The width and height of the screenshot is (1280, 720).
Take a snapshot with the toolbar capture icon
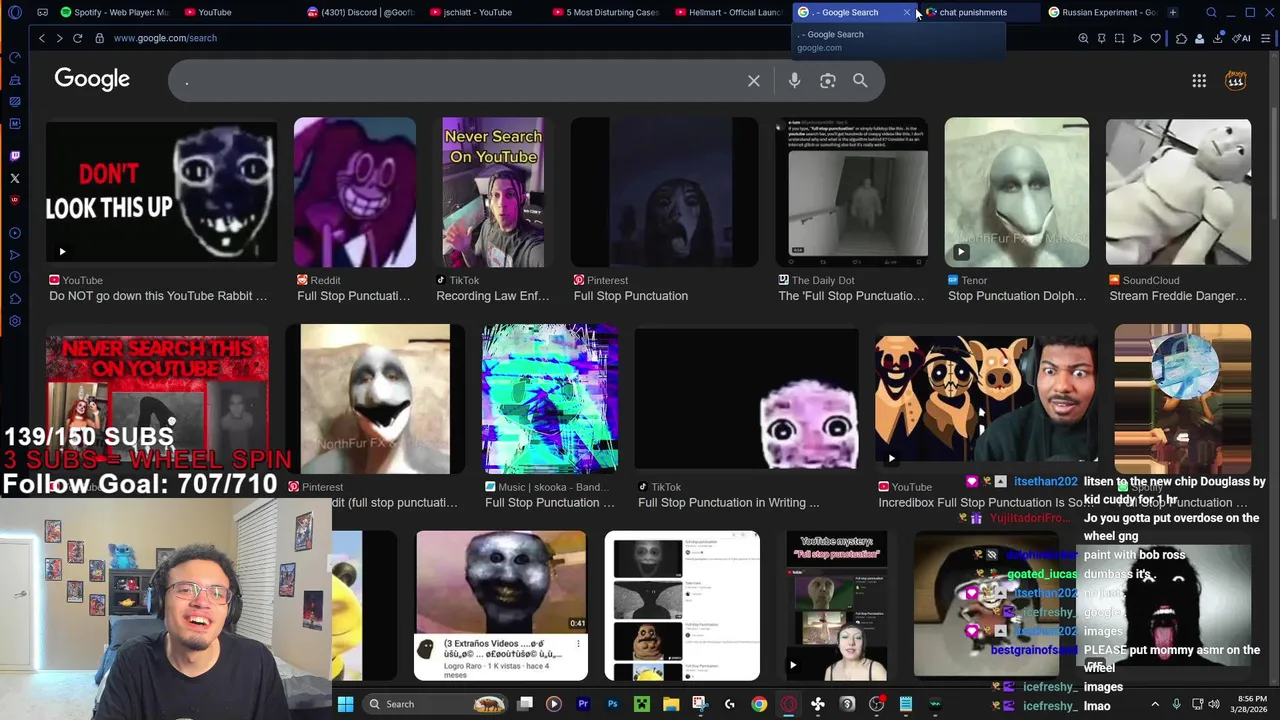point(1119,38)
